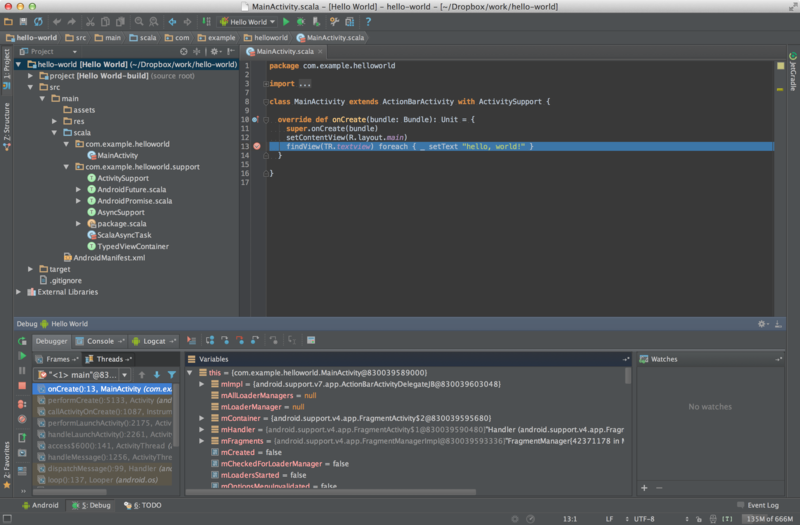The height and width of the screenshot is (525, 800).
Task: Click next frame down arrow
Action: tap(157, 374)
